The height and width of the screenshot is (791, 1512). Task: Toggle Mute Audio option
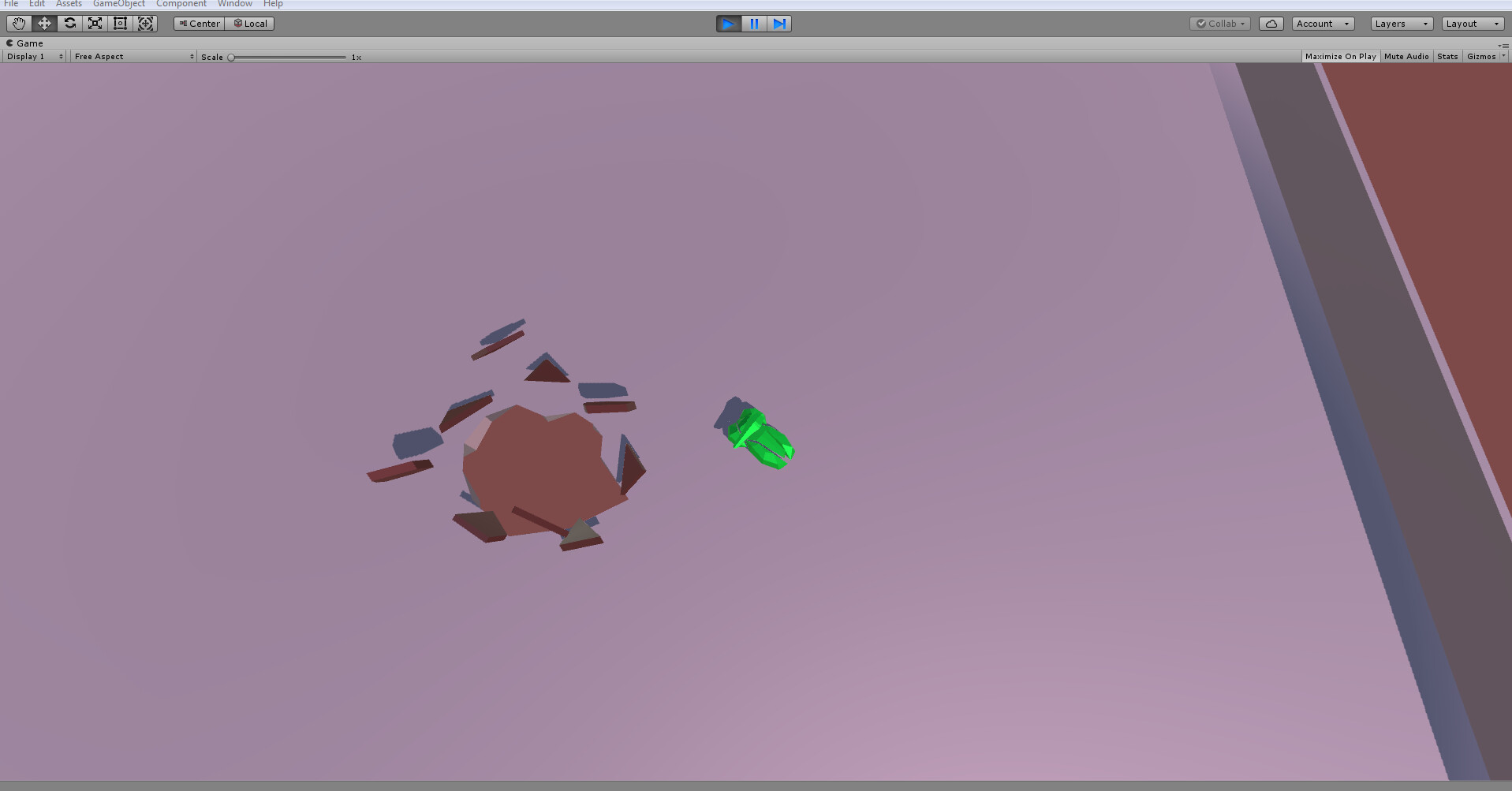[x=1406, y=57]
